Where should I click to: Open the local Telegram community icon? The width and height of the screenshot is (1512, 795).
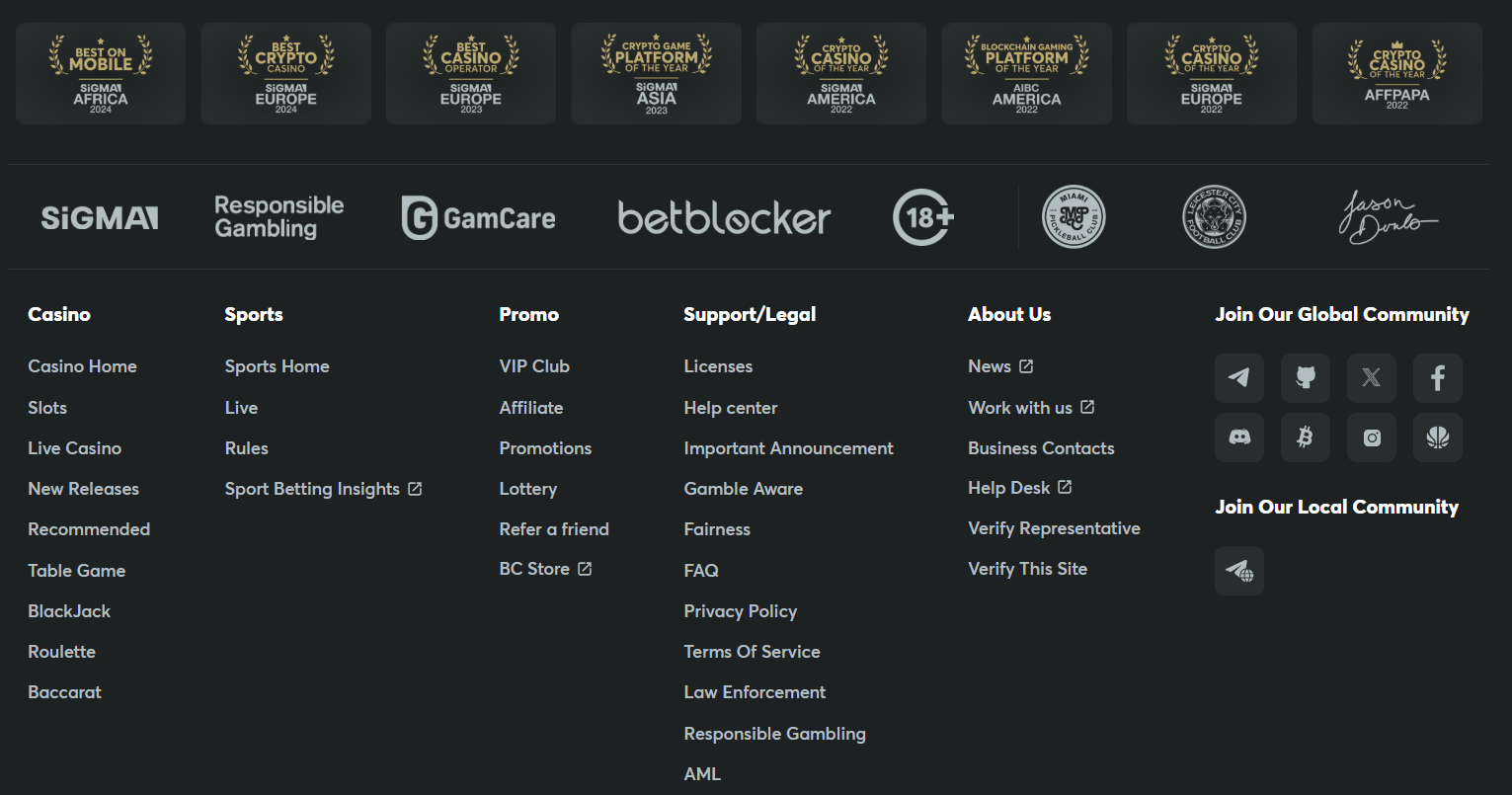(1238, 571)
